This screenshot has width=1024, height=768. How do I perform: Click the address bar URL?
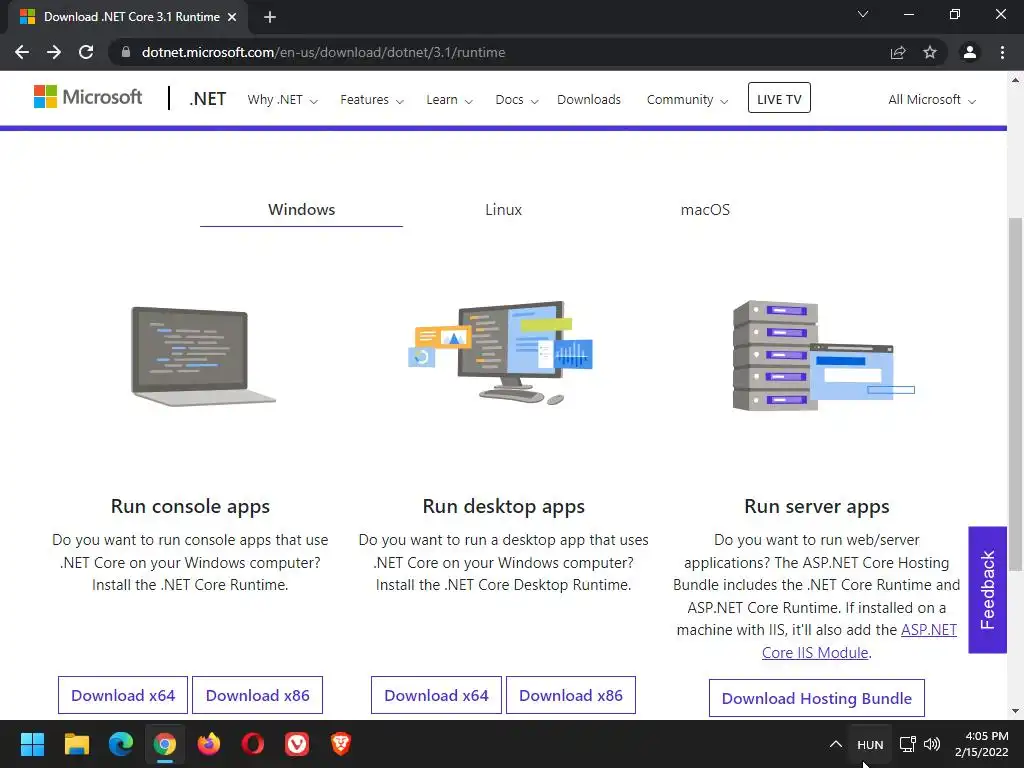(323, 52)
